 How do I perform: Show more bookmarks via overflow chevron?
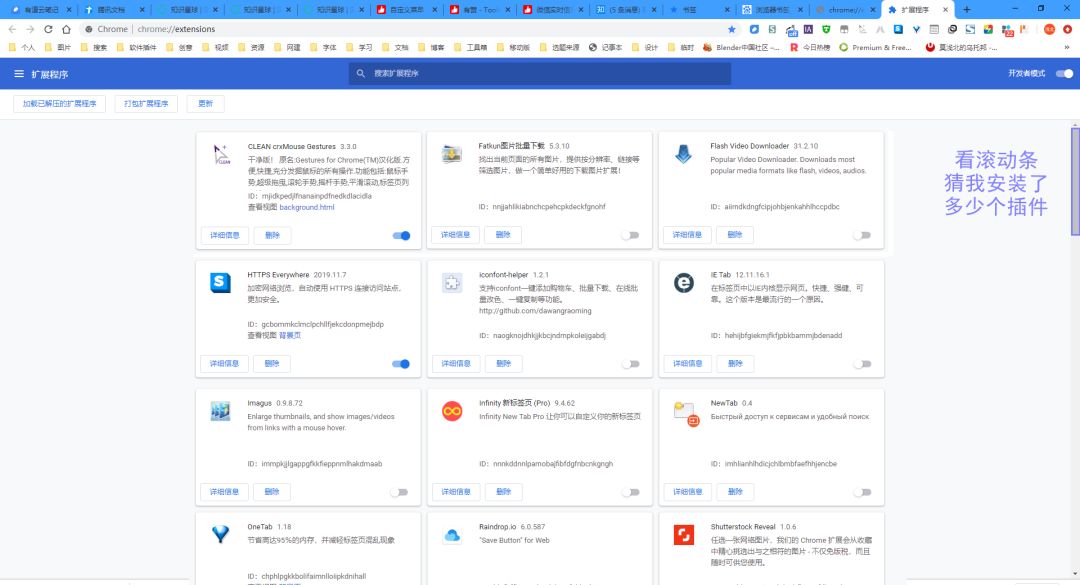[1067, 48]
